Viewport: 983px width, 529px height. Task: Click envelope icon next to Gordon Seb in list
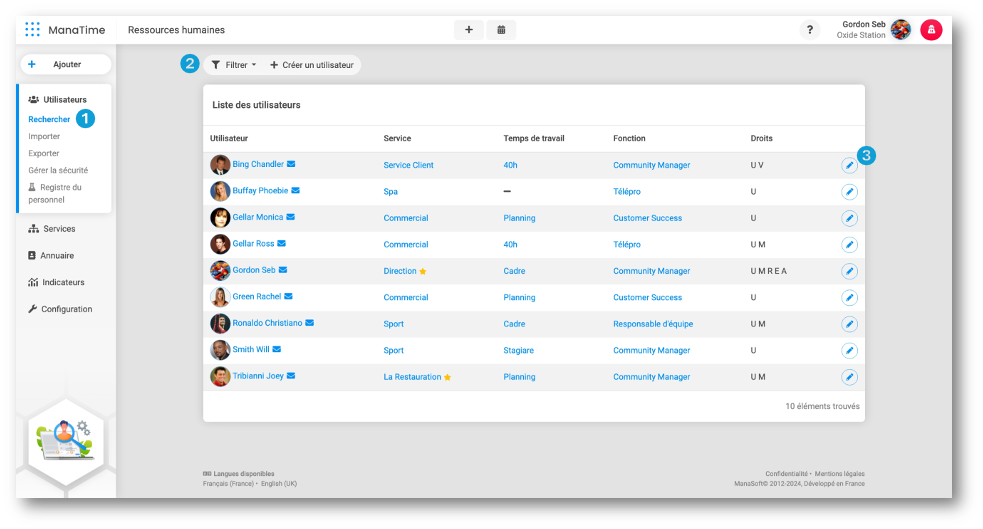coord(283,270)
